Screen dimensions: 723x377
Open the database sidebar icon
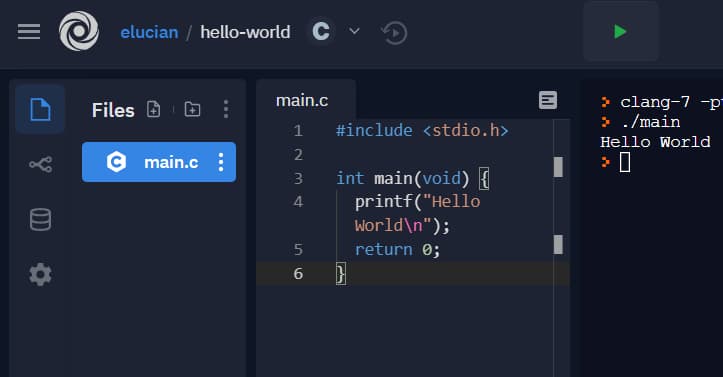pos(41,219)
